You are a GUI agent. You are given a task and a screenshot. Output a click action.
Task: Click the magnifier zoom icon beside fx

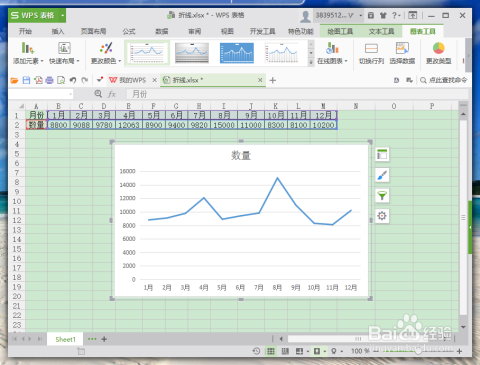click(x=98, y=94)
